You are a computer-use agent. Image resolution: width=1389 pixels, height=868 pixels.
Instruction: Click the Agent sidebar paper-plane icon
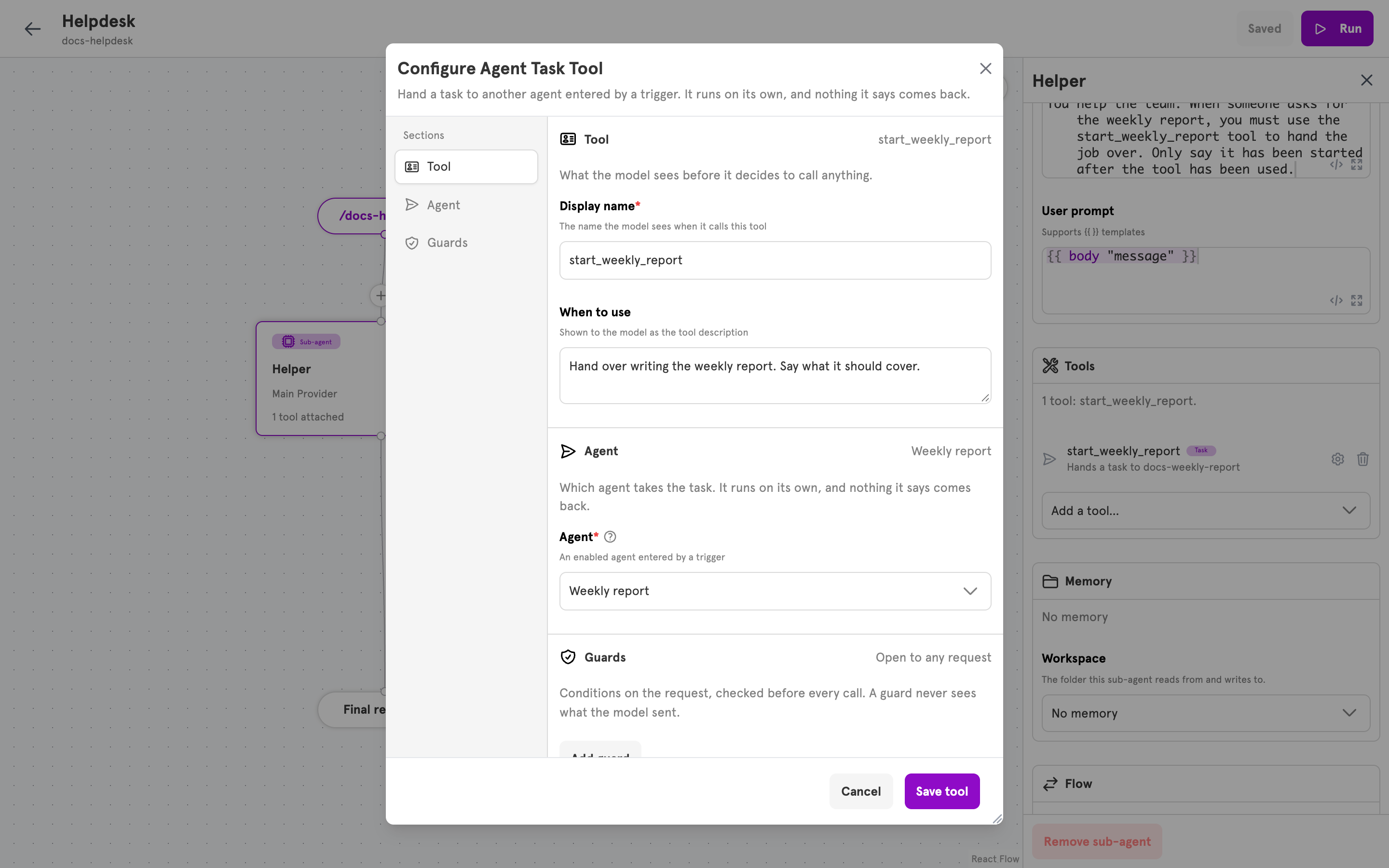(x=411, y=205)
